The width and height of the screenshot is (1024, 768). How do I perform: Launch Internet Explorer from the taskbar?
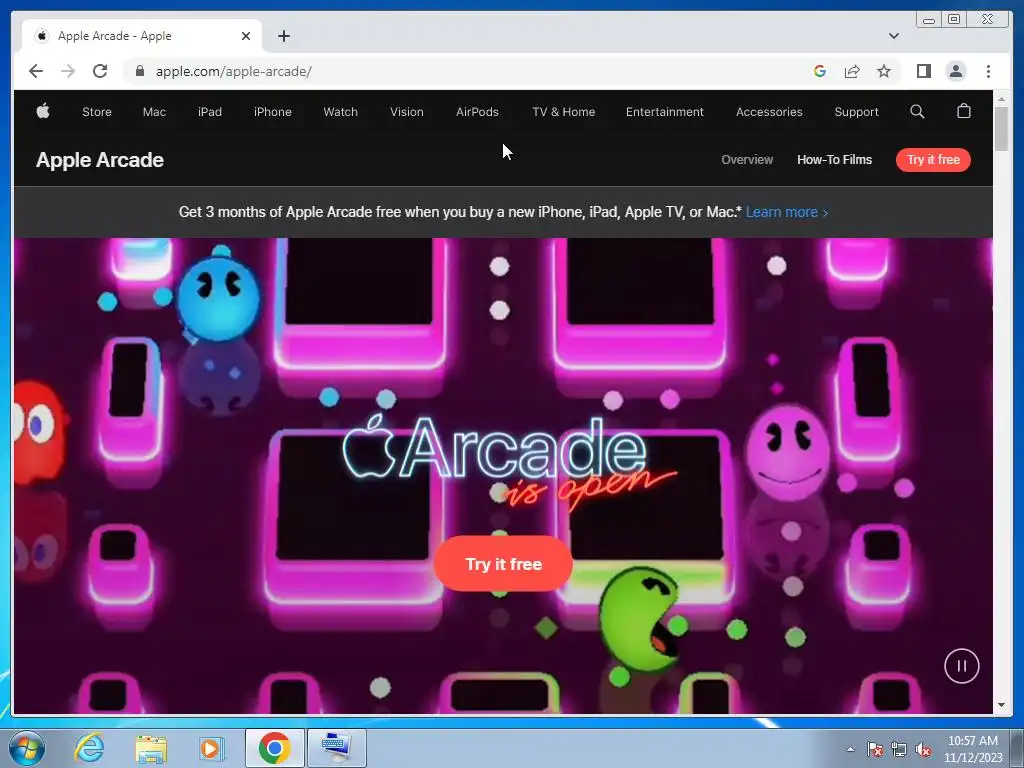[89, 748]
